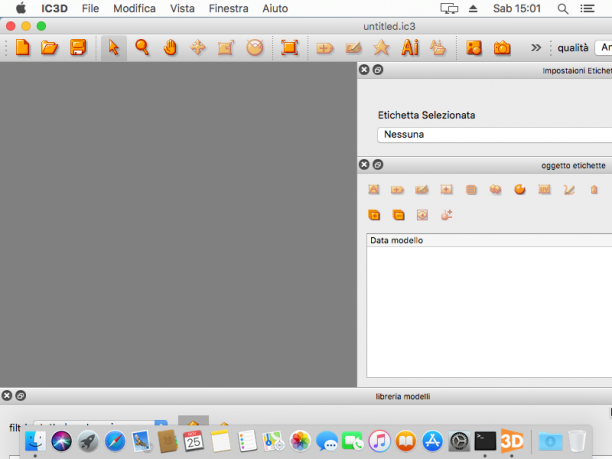This screenshot has height=459, width=612.
Task: Click the cube minus icon in oggetto etichette
Action: click(398, 215)
